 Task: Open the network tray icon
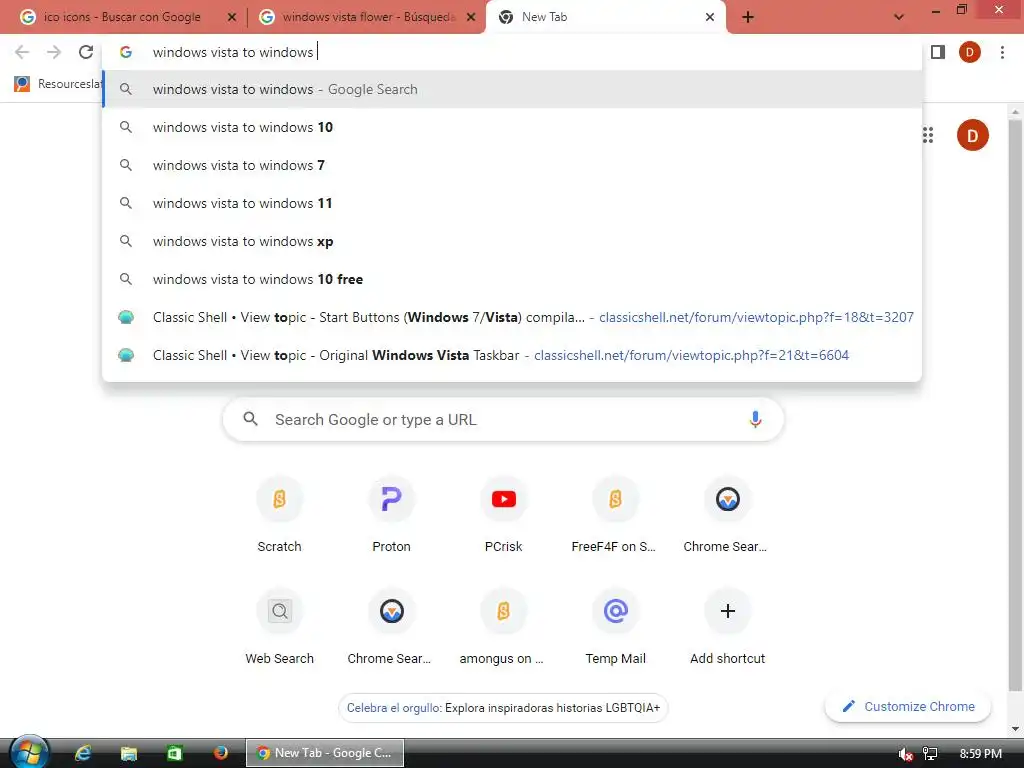930,754
